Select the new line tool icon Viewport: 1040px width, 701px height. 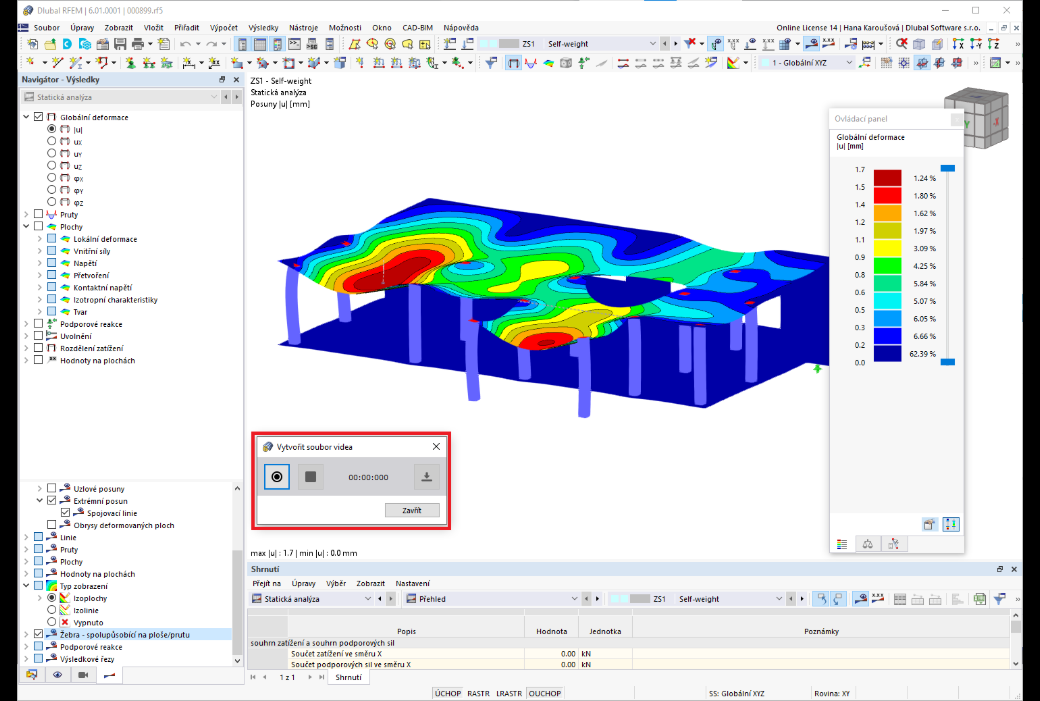tap(57, 62)
